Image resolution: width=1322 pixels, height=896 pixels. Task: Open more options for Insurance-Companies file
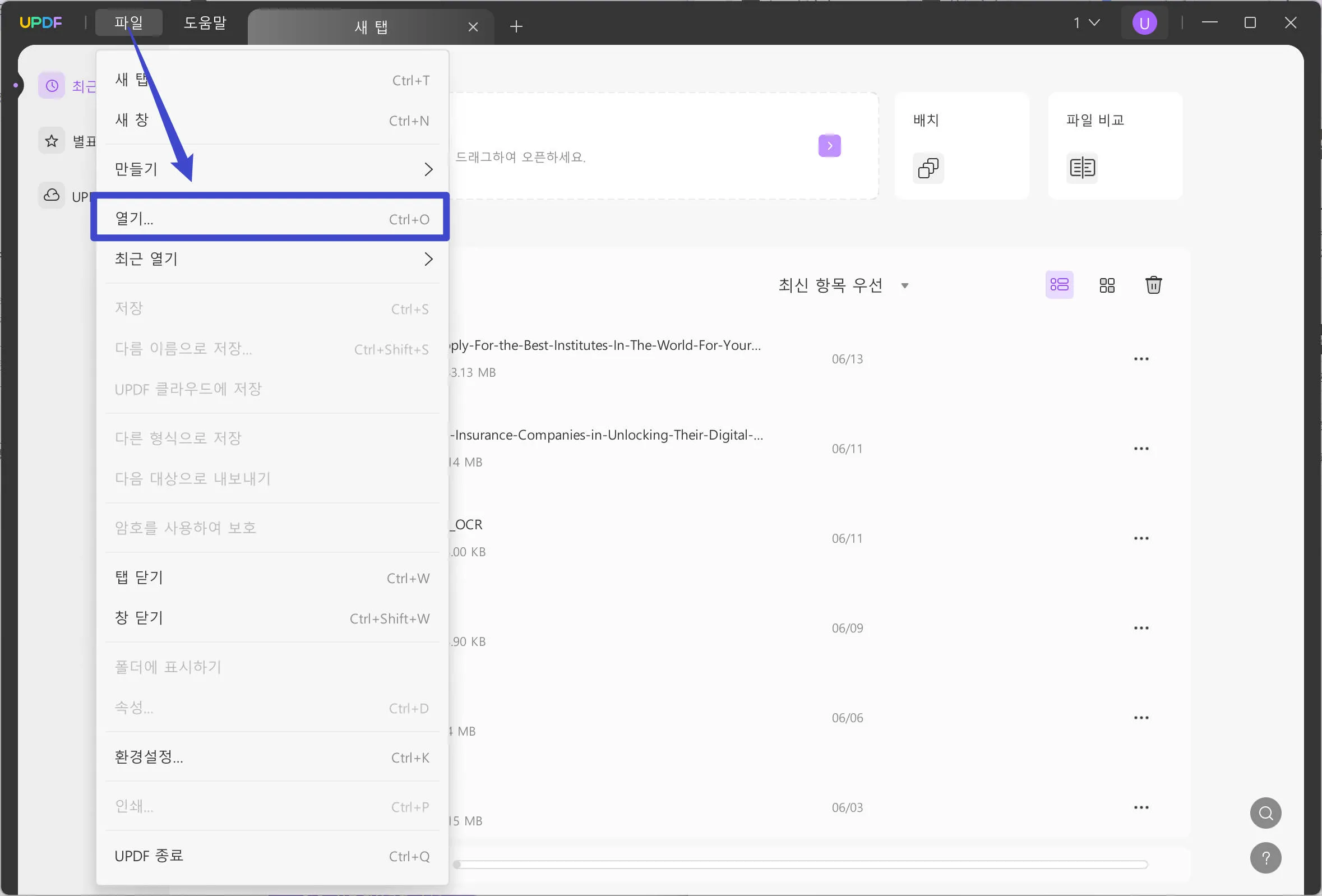(x=1141, y=449)
